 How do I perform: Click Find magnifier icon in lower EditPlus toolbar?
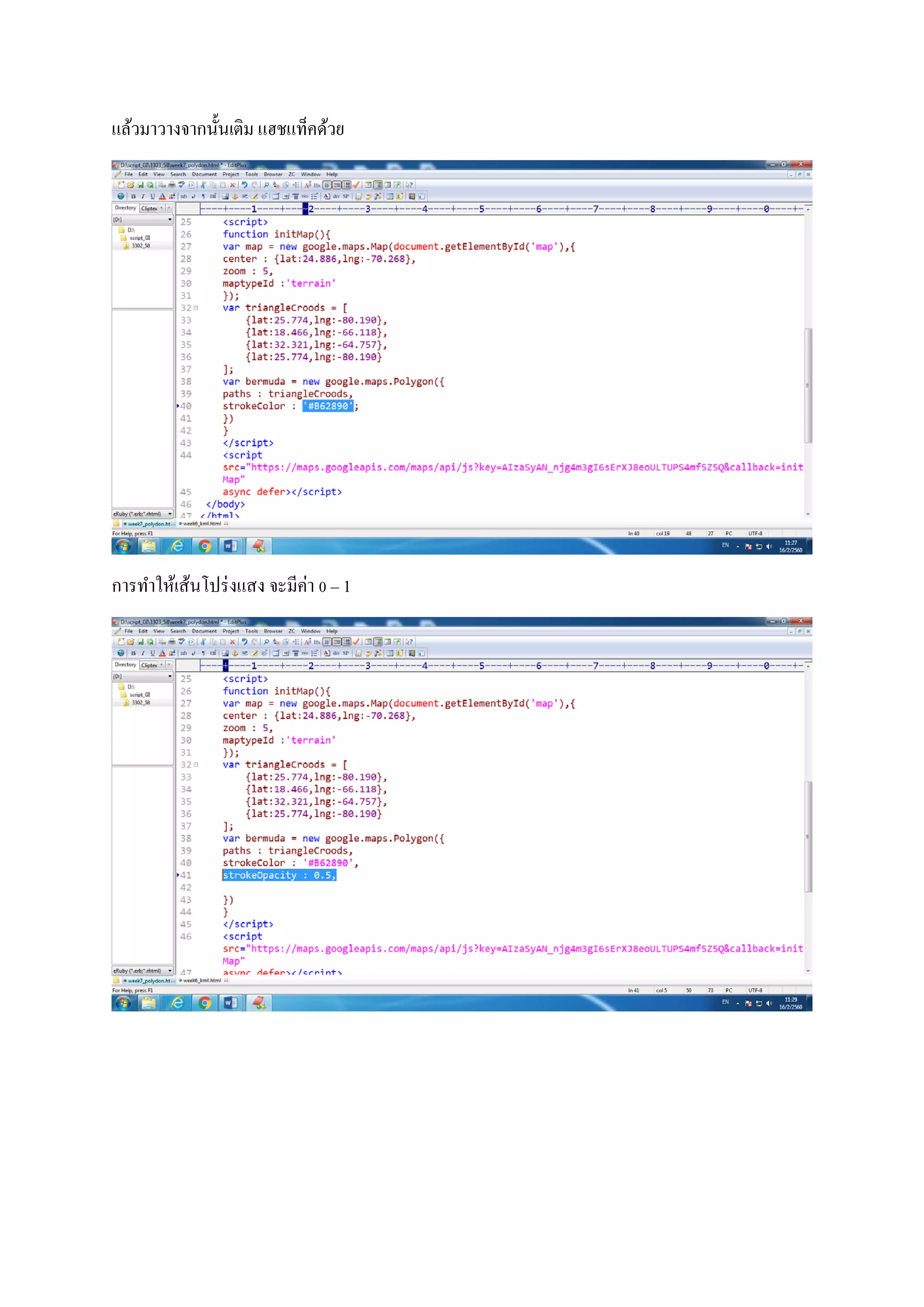(x=266, y=642)
